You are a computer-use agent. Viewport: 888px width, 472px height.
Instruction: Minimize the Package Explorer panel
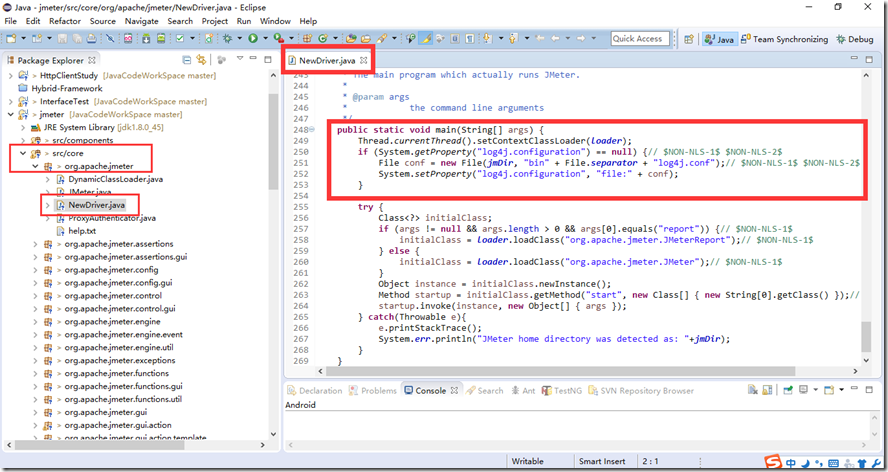[x=254, y=58]
